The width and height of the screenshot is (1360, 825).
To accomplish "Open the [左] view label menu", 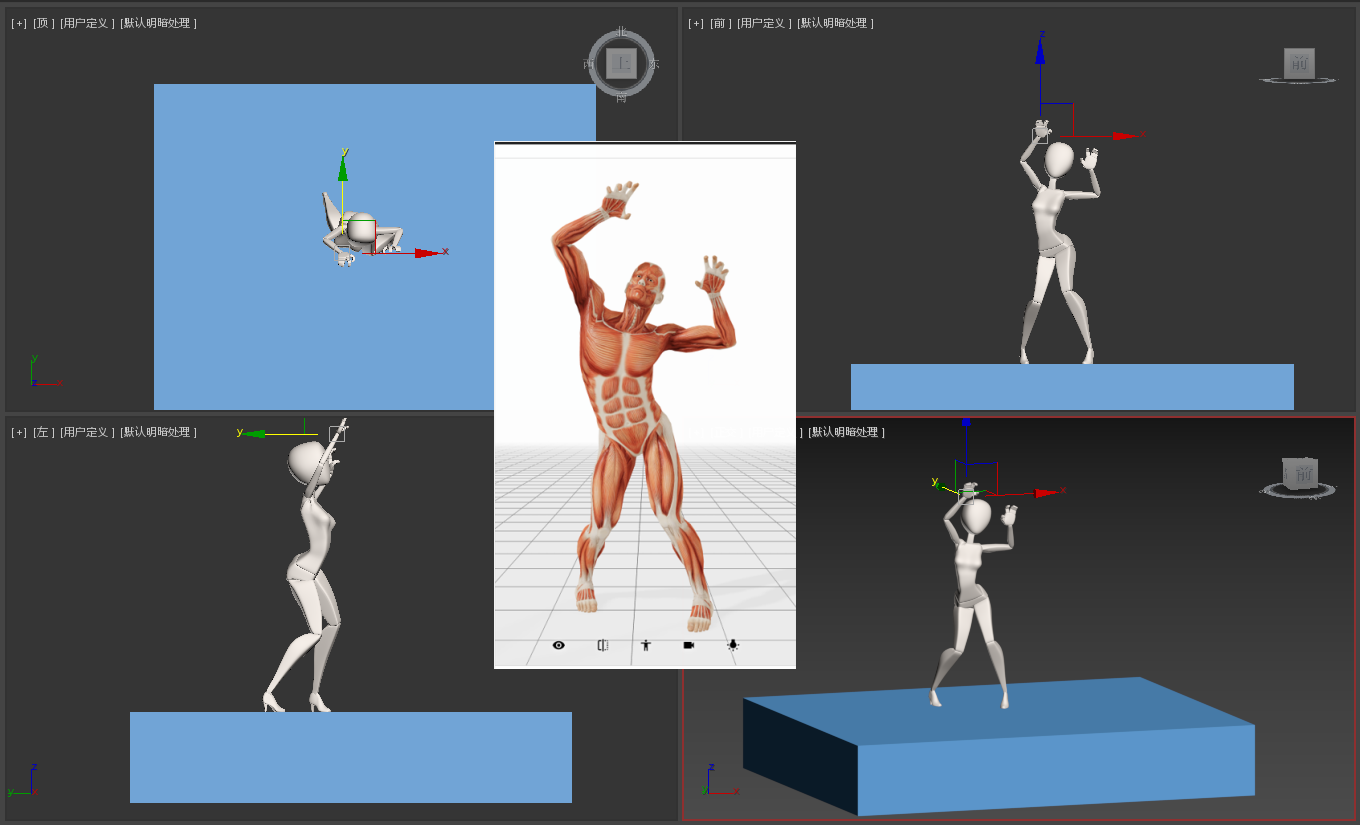I will (43, 432).
